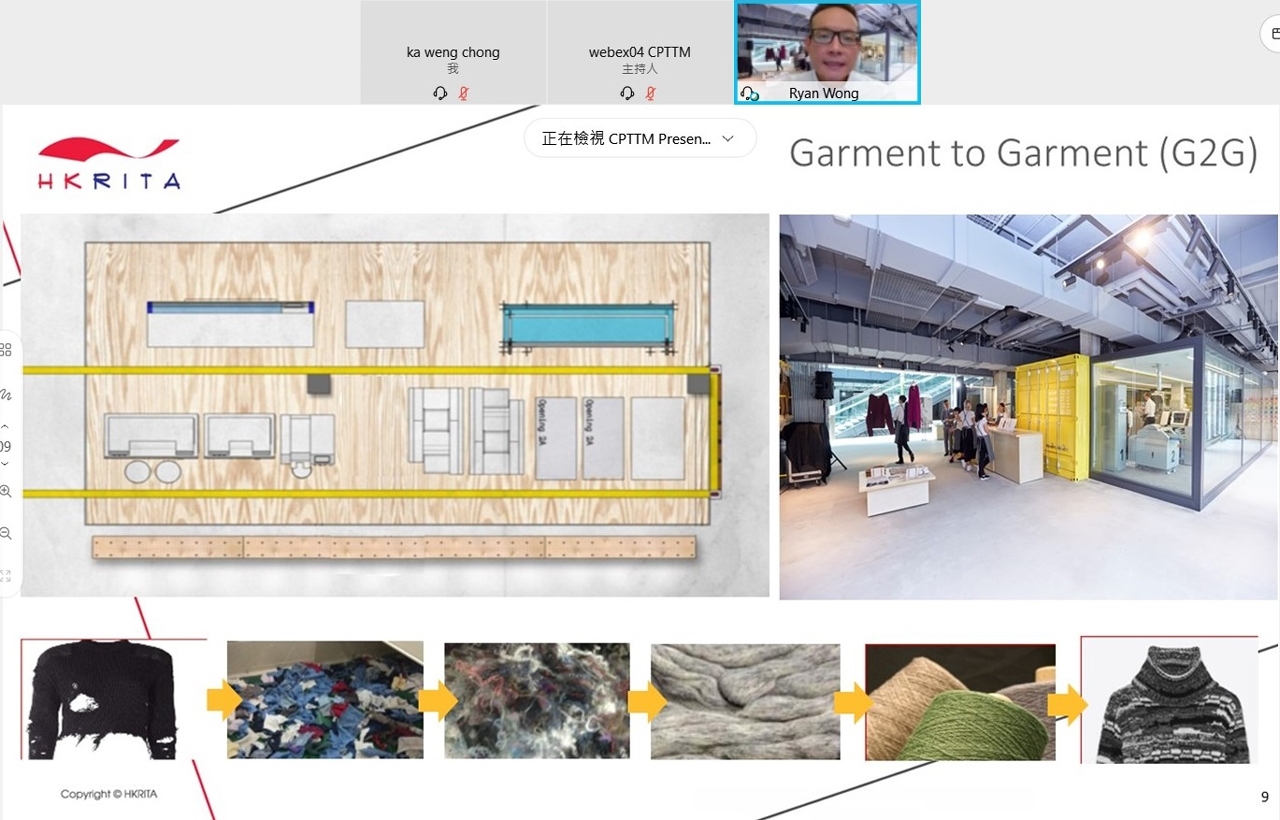Click the fit-to-screen arrows icon
This screenshot has height=820, width=1280.
point(6,576)
